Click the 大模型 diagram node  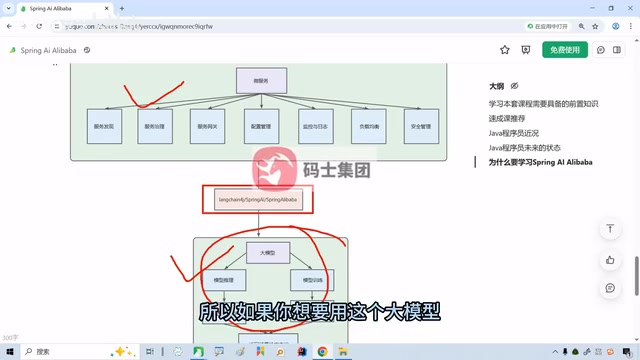[x=268, y=253]
